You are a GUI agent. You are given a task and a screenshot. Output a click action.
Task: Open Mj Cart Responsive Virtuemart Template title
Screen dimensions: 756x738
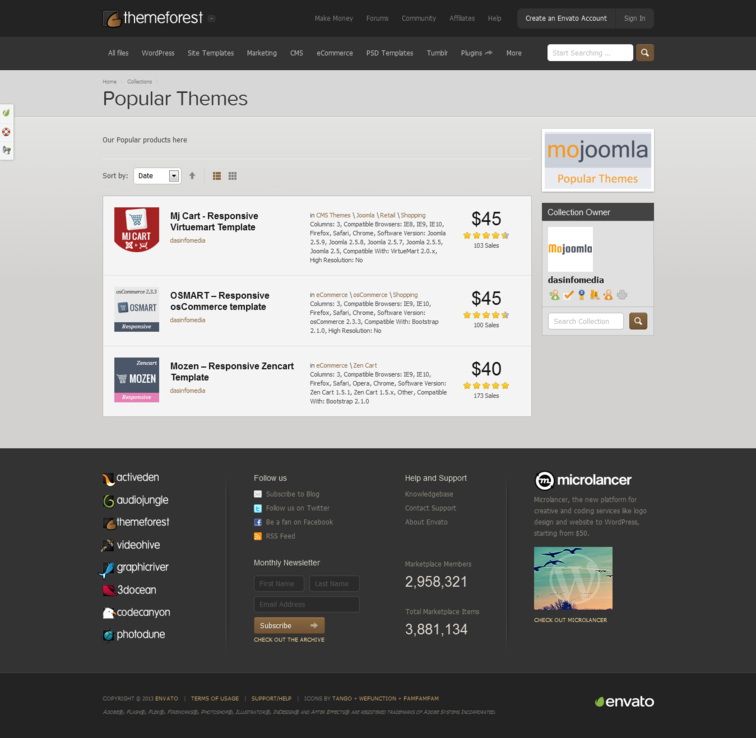tap(214, 222)
